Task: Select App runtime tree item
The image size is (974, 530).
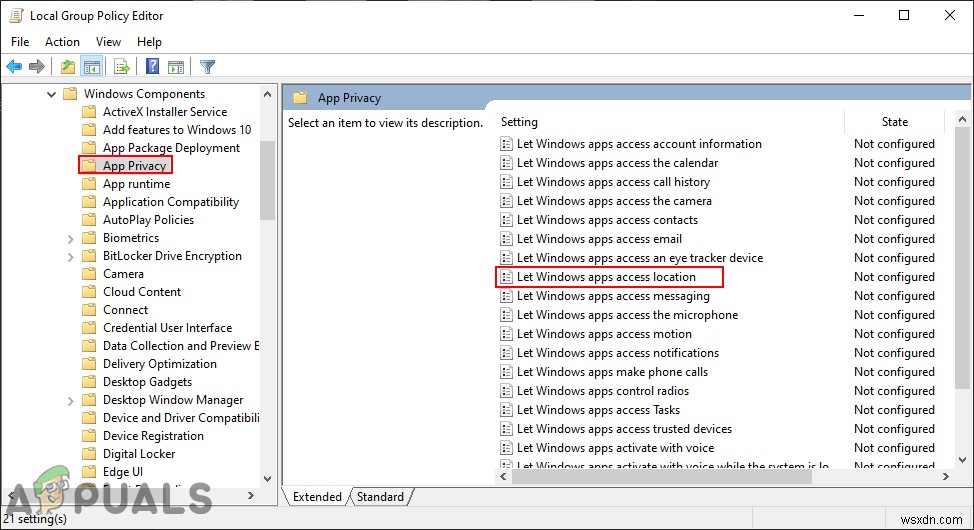Action: click(136, 184)
